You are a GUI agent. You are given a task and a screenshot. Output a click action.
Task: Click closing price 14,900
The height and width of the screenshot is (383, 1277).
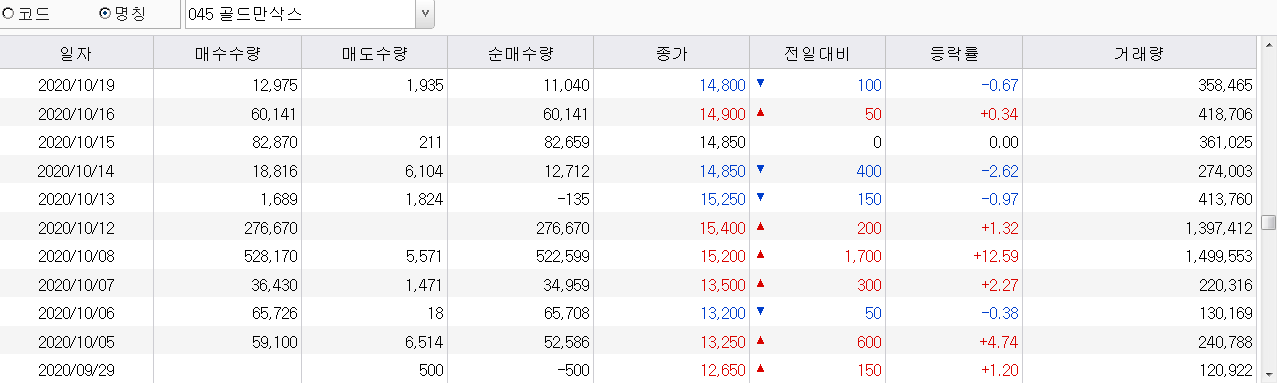tap(723, 114)
